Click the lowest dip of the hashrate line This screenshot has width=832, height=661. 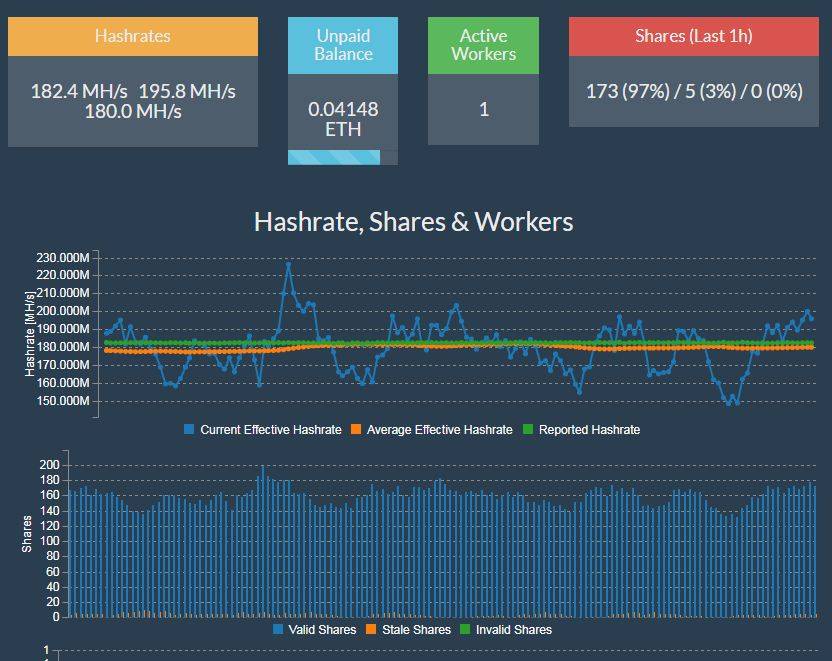click(x=732, y=401)
